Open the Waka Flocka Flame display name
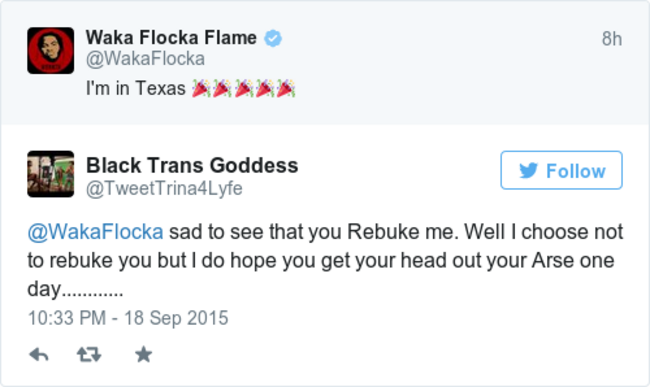 [x=171, y=38]
